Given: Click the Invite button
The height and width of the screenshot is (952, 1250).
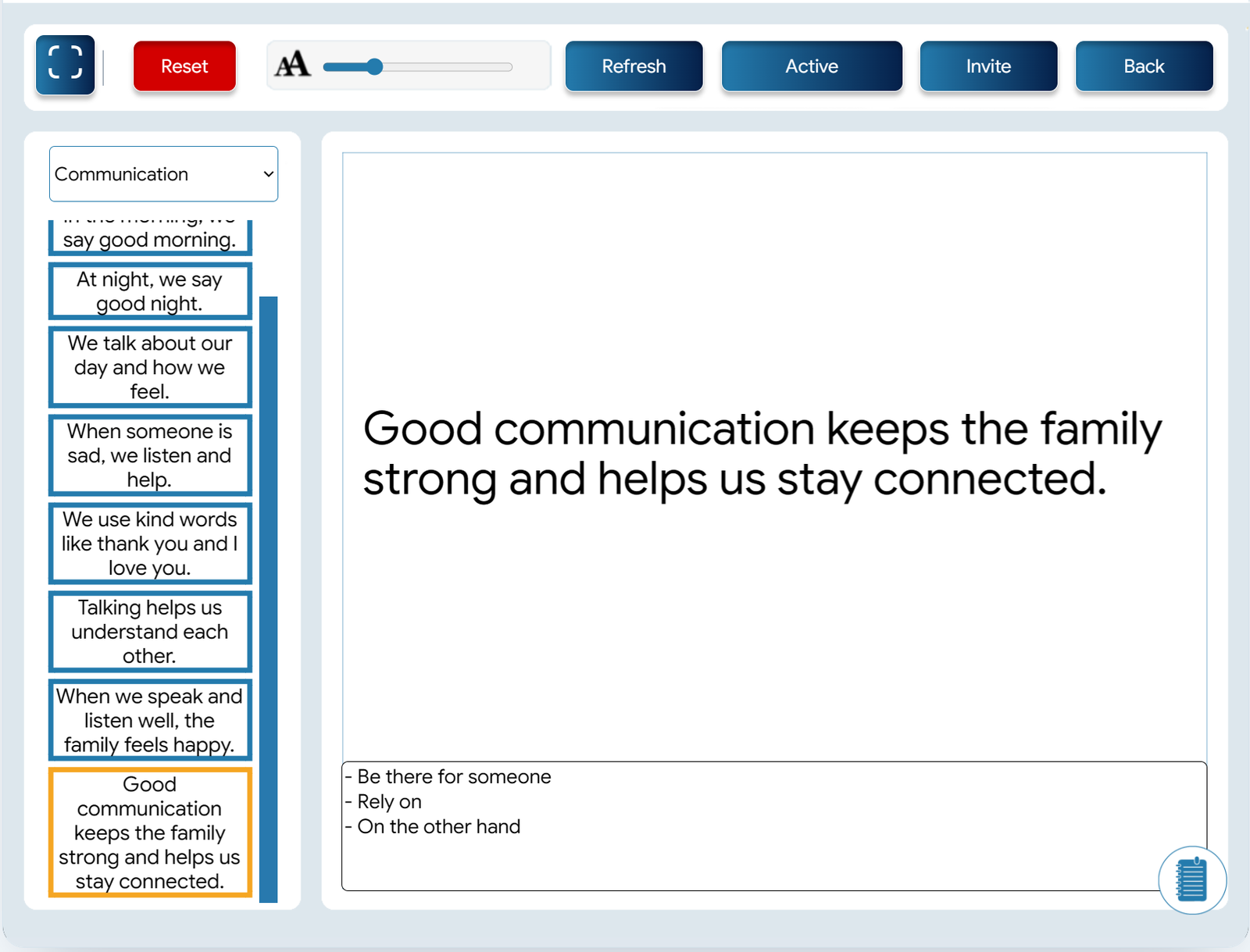Looking at the screenshot, I should tap(988, 66).
